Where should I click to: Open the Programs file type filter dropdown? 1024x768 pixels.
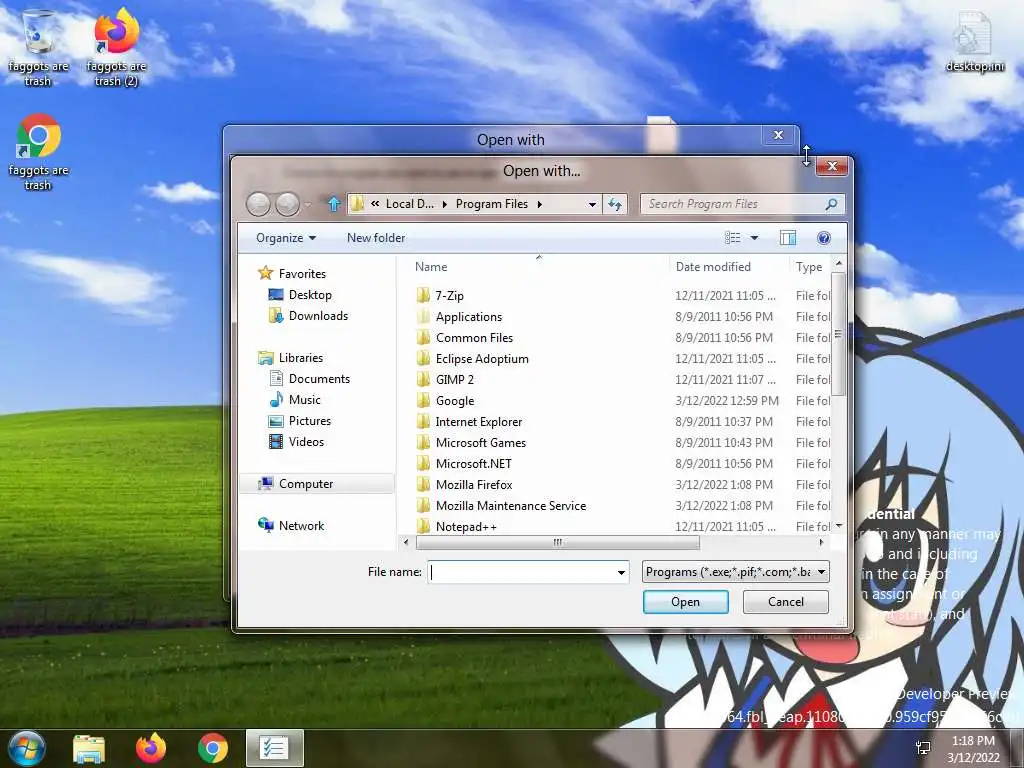coord(735,572)
